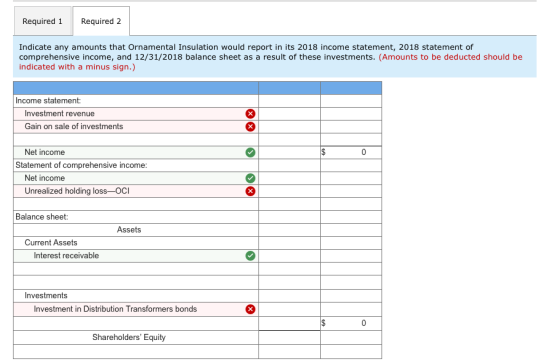The height and width of the screenshot is (364, 560).
Task: Click the first amount field for Interest receivable
Action: 289,255
